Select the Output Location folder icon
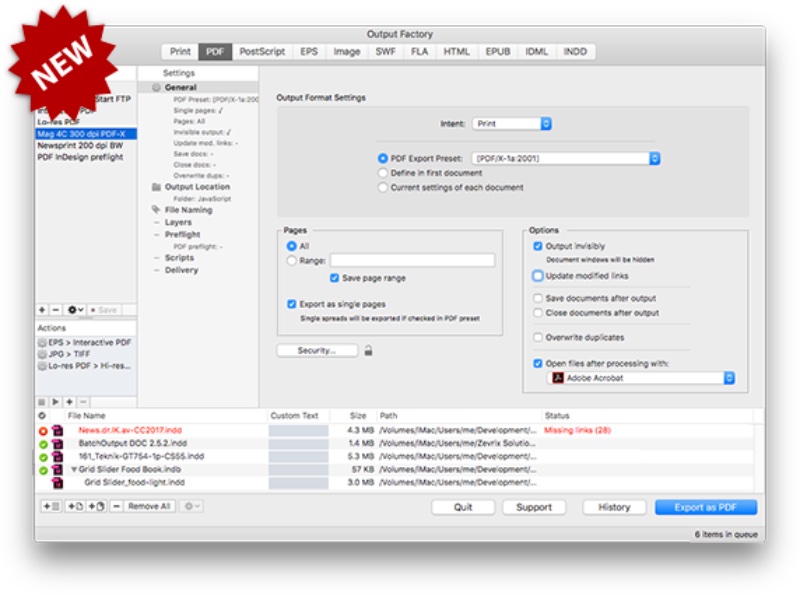 156,187
